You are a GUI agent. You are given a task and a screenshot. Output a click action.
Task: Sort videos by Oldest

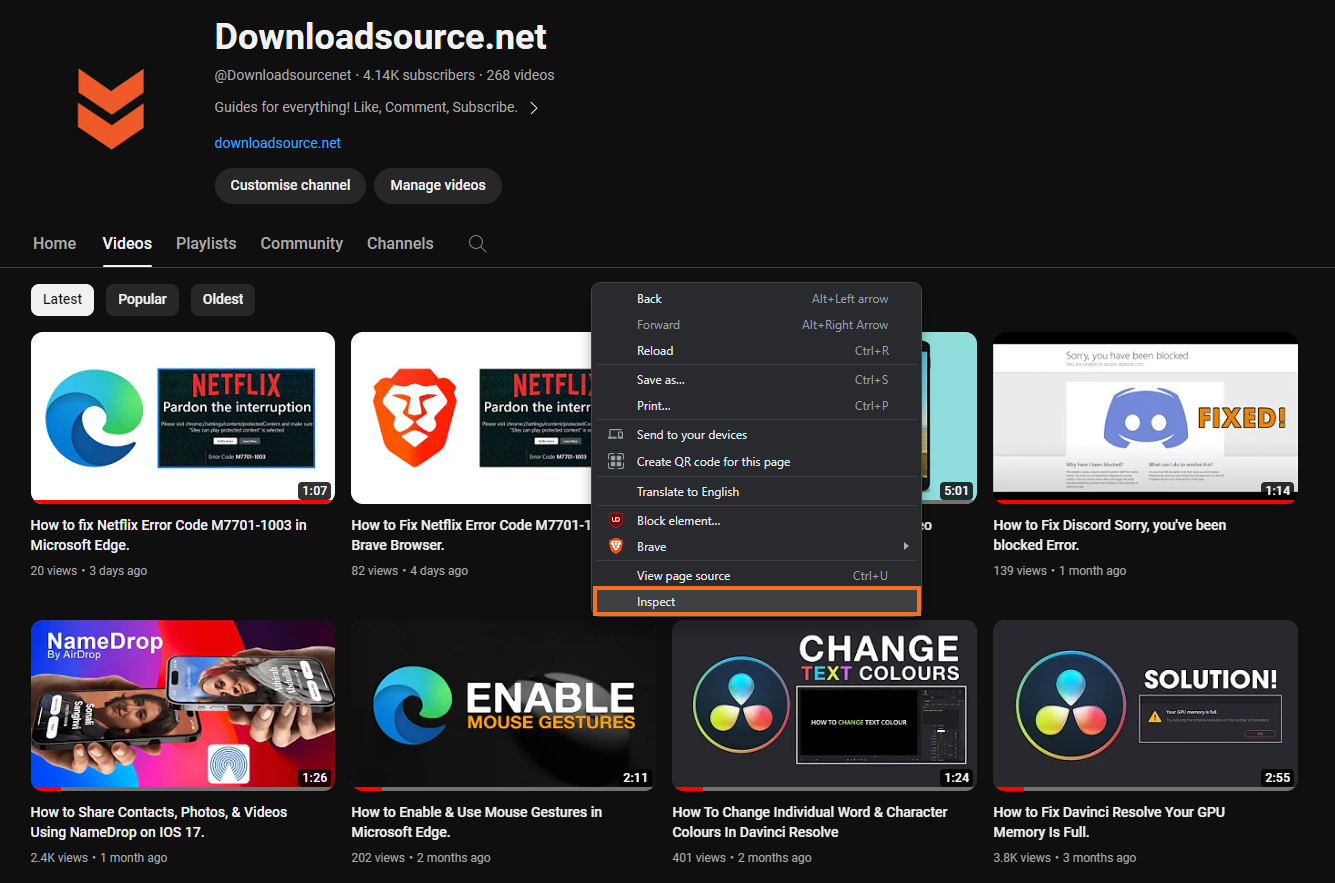point(223,299)
